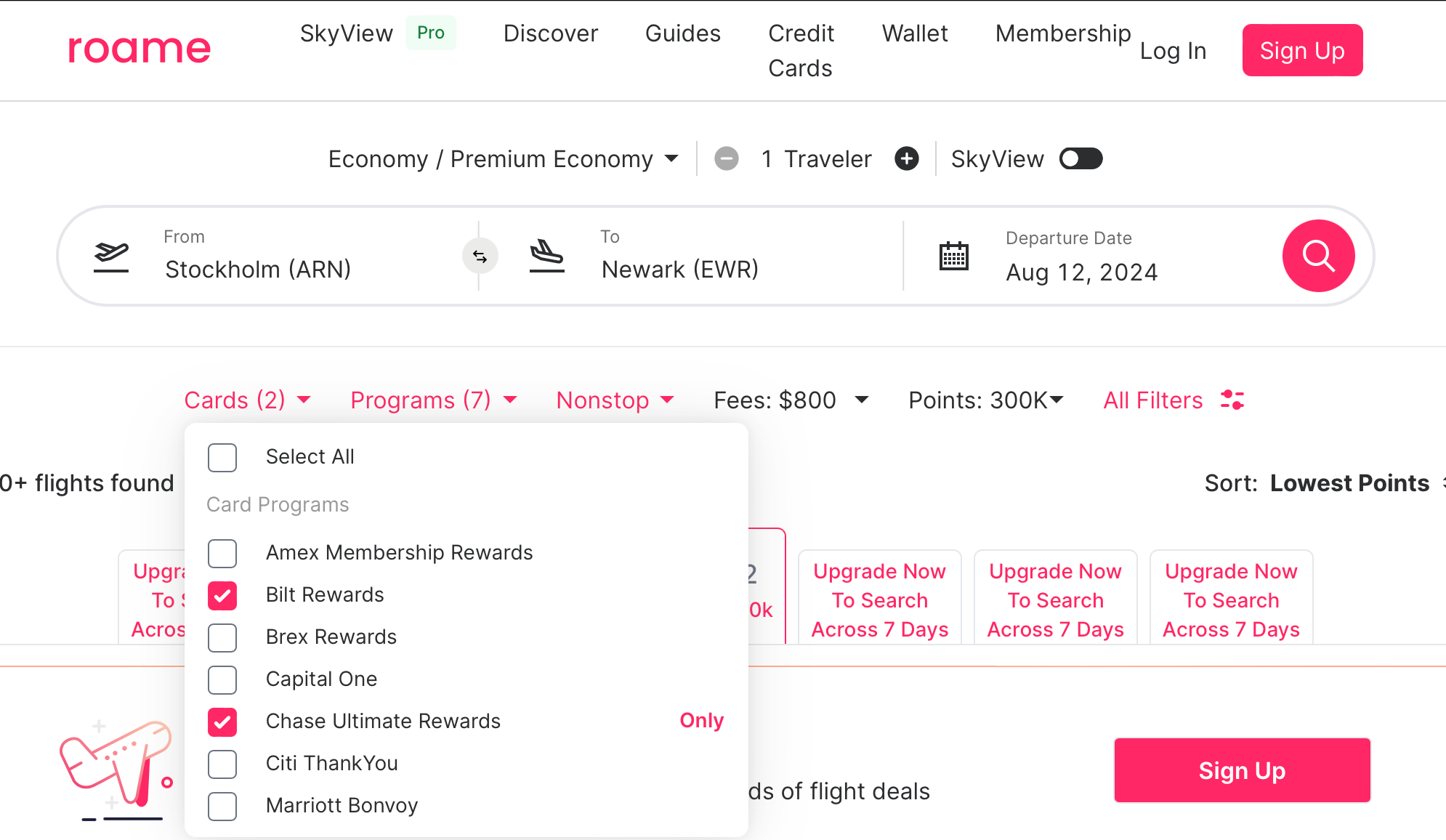Screen dimensions: 1446x840
Task: Click the Log In link
Action: click(x=1173, y=51)
